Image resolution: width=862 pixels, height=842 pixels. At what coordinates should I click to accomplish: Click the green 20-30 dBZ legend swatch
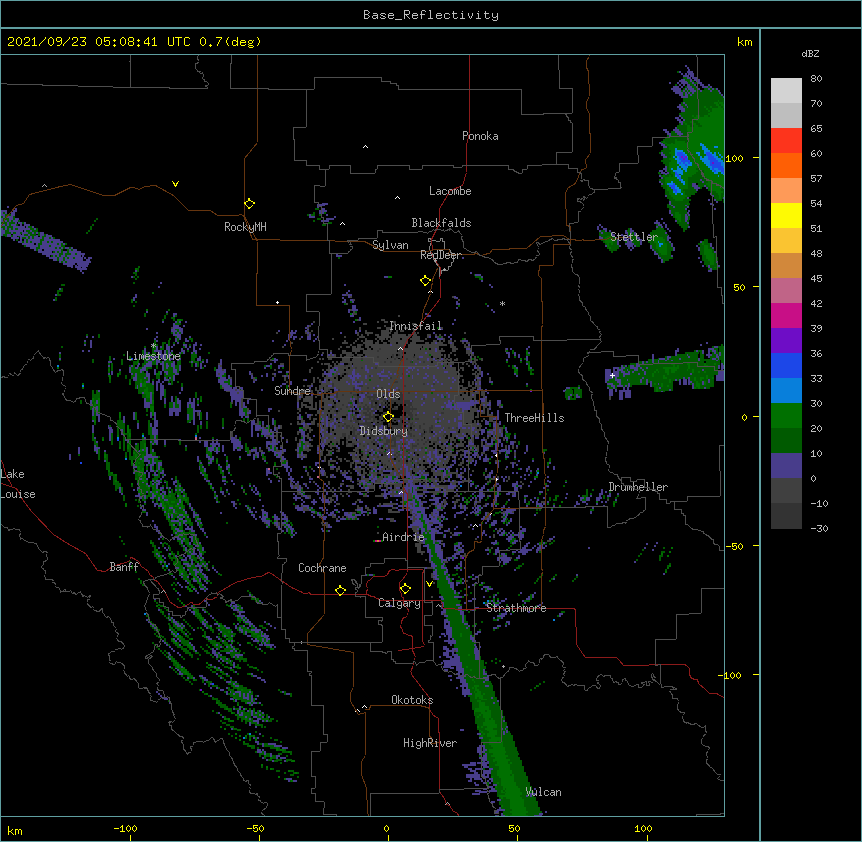[786, 416]
